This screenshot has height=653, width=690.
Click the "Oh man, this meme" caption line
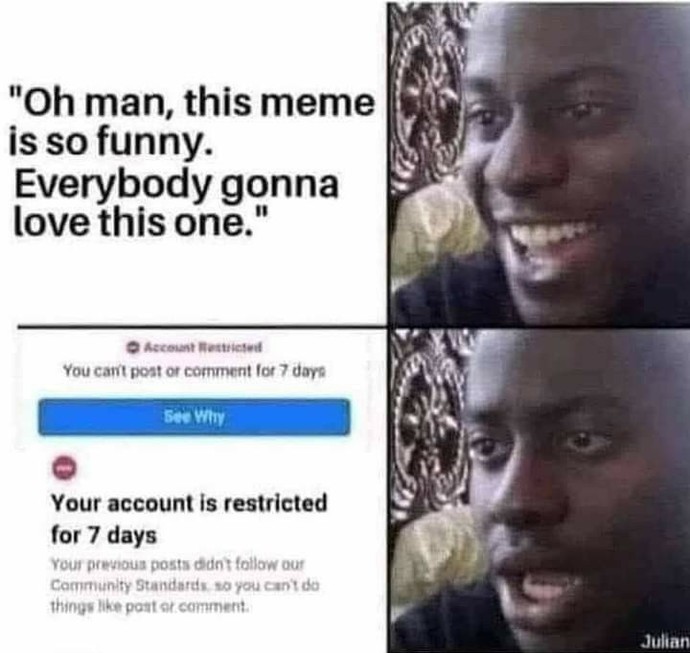coord(194,103)
